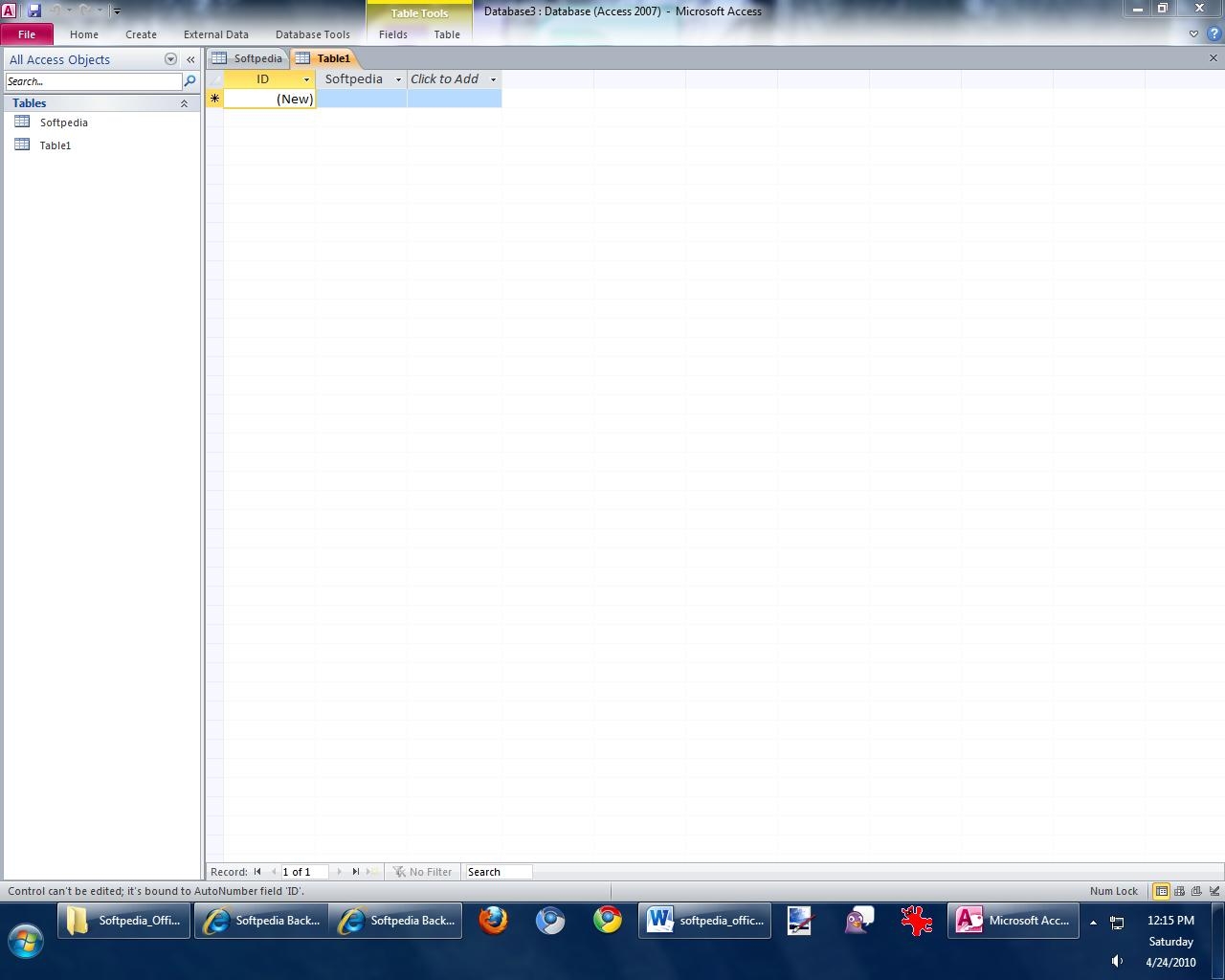Close the current Table1 document window
Viewport: 1225px width, 980px height.
pos(1214,58)
